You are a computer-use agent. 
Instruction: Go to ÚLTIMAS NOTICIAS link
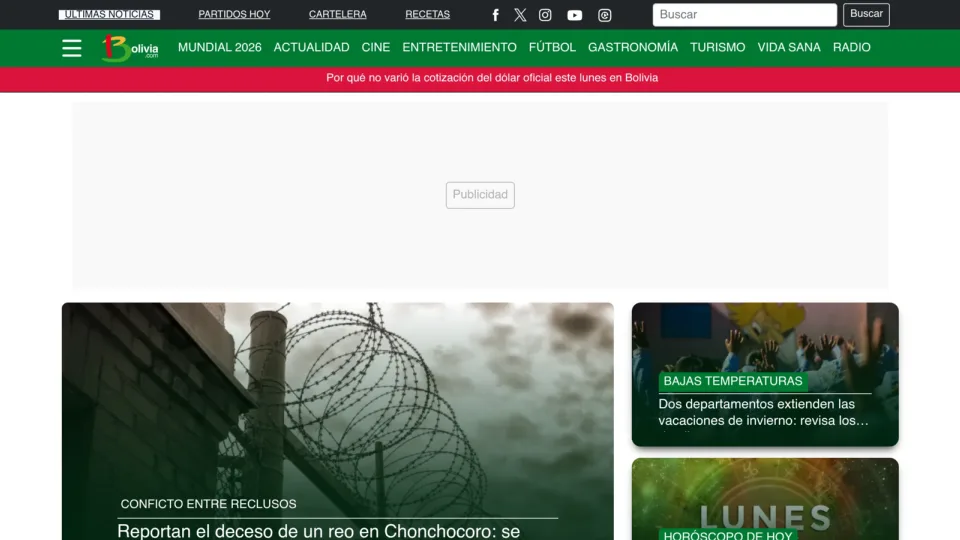point(109,14)
